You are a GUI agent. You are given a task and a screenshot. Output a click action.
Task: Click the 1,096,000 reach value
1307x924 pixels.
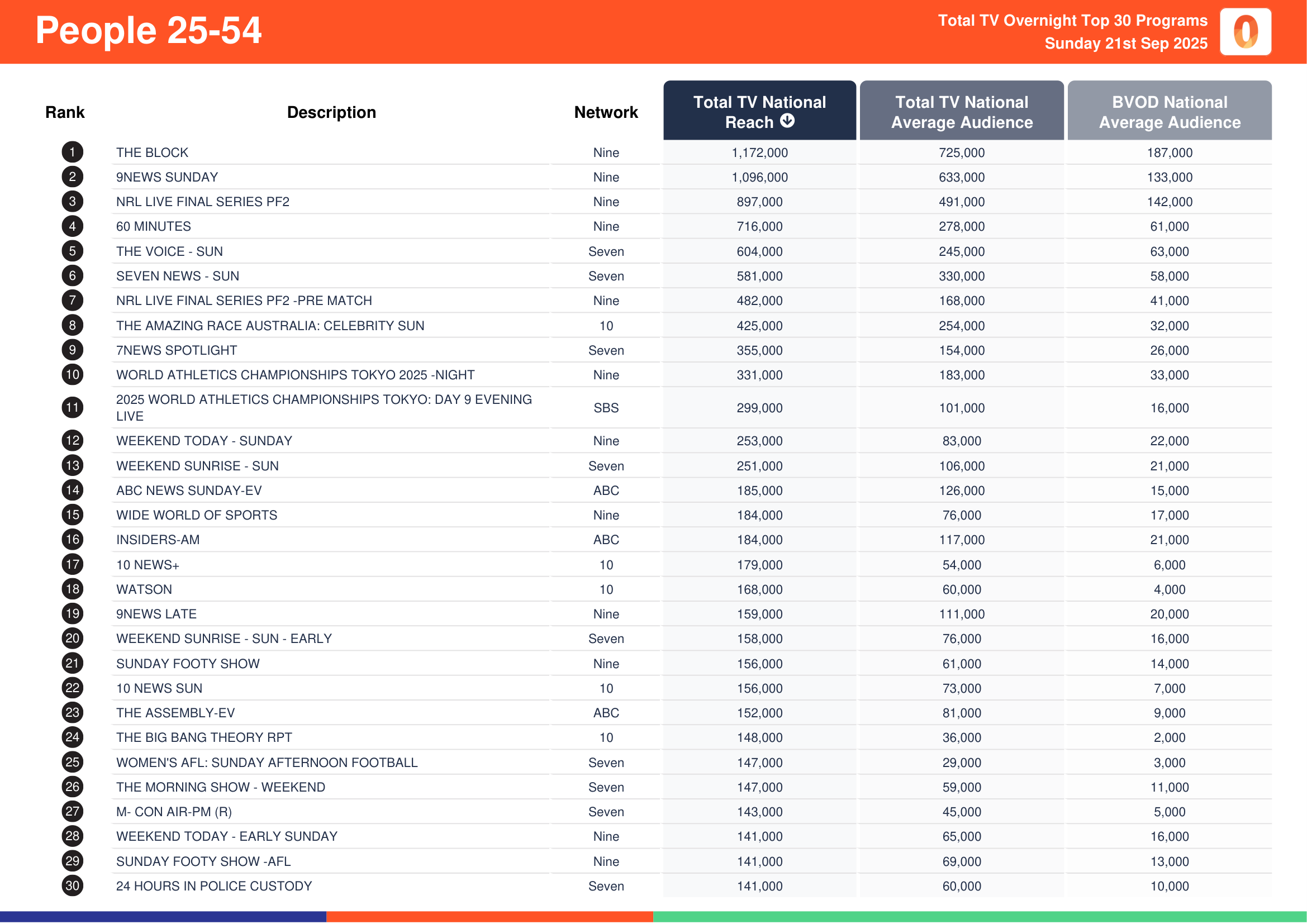pyautogui.click(x=759, y=177)
